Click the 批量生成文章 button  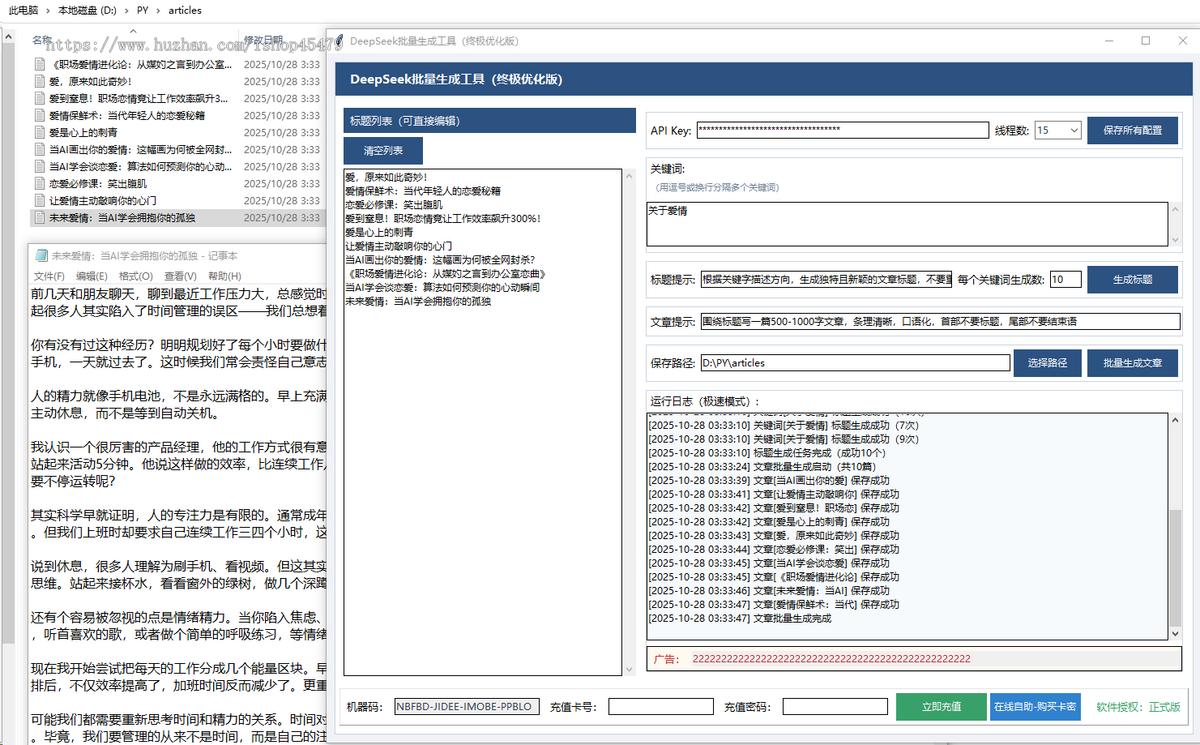1133,363
